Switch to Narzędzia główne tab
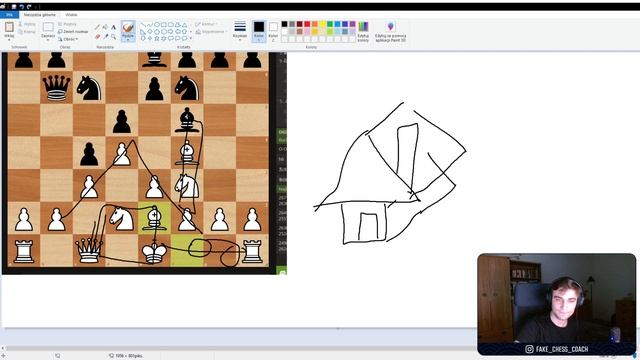Screen dimensions: 640x360 point(40,15)
